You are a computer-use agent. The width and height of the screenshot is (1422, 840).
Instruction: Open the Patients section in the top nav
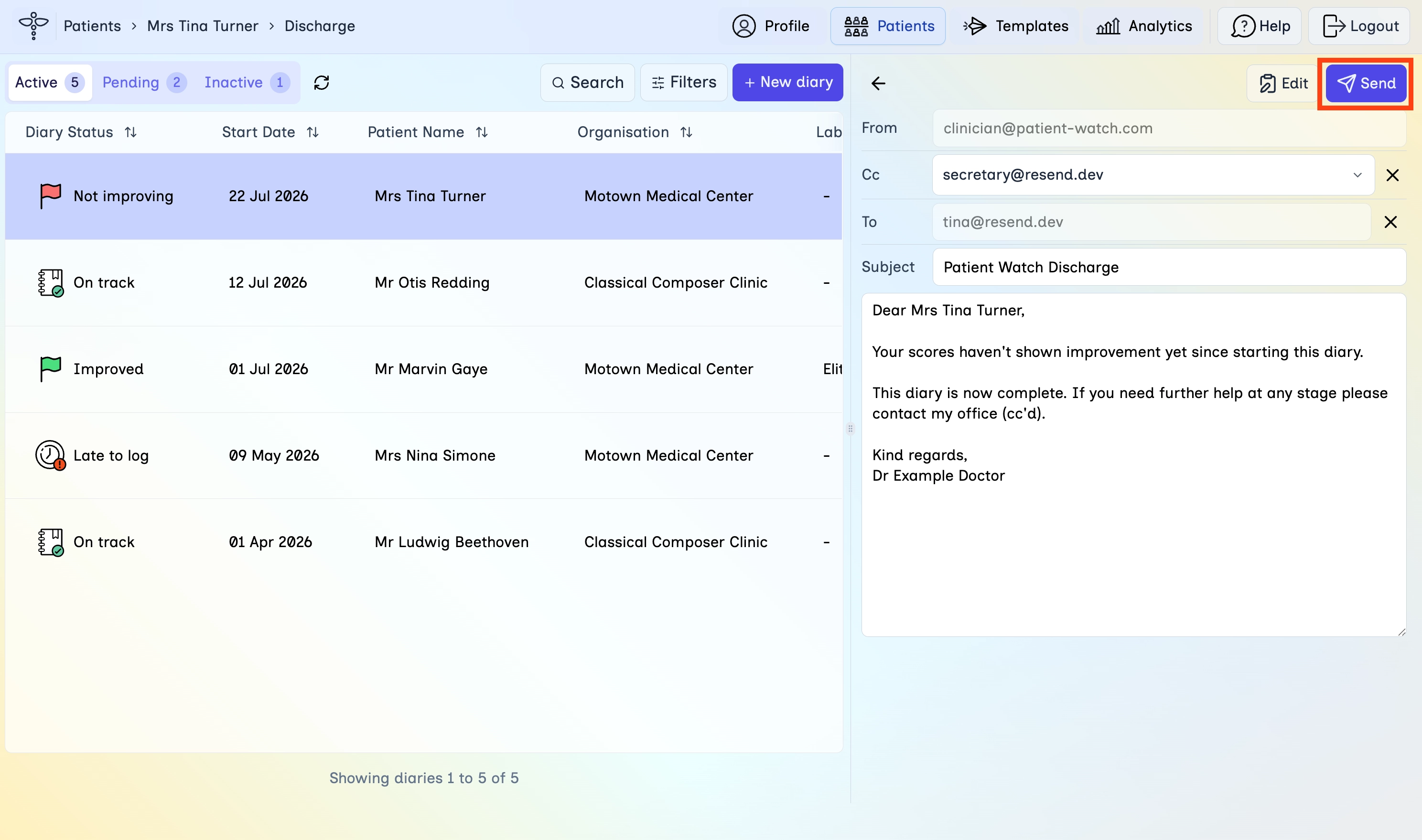point(888,26)
